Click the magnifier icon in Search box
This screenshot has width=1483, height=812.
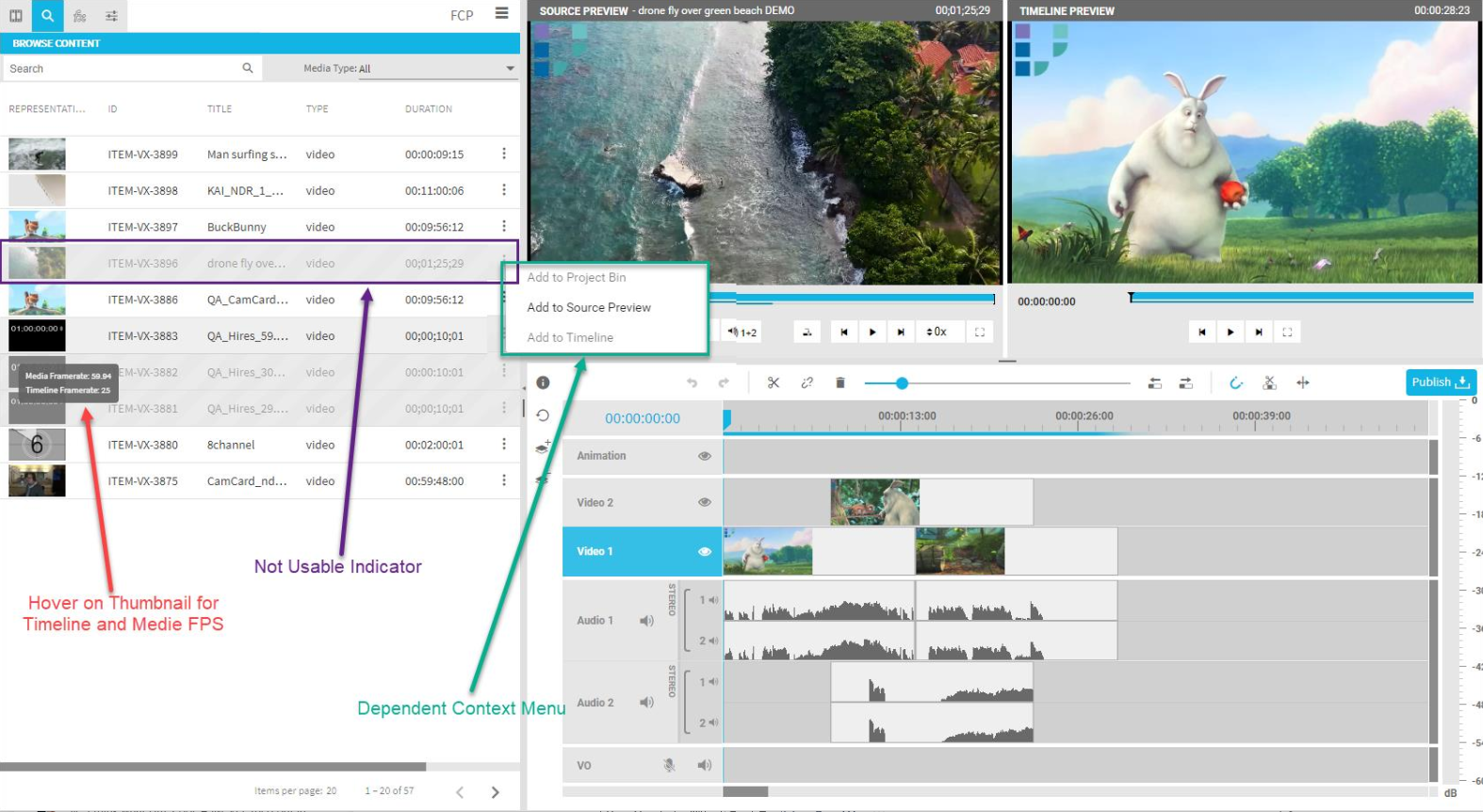tap(248, 68)
